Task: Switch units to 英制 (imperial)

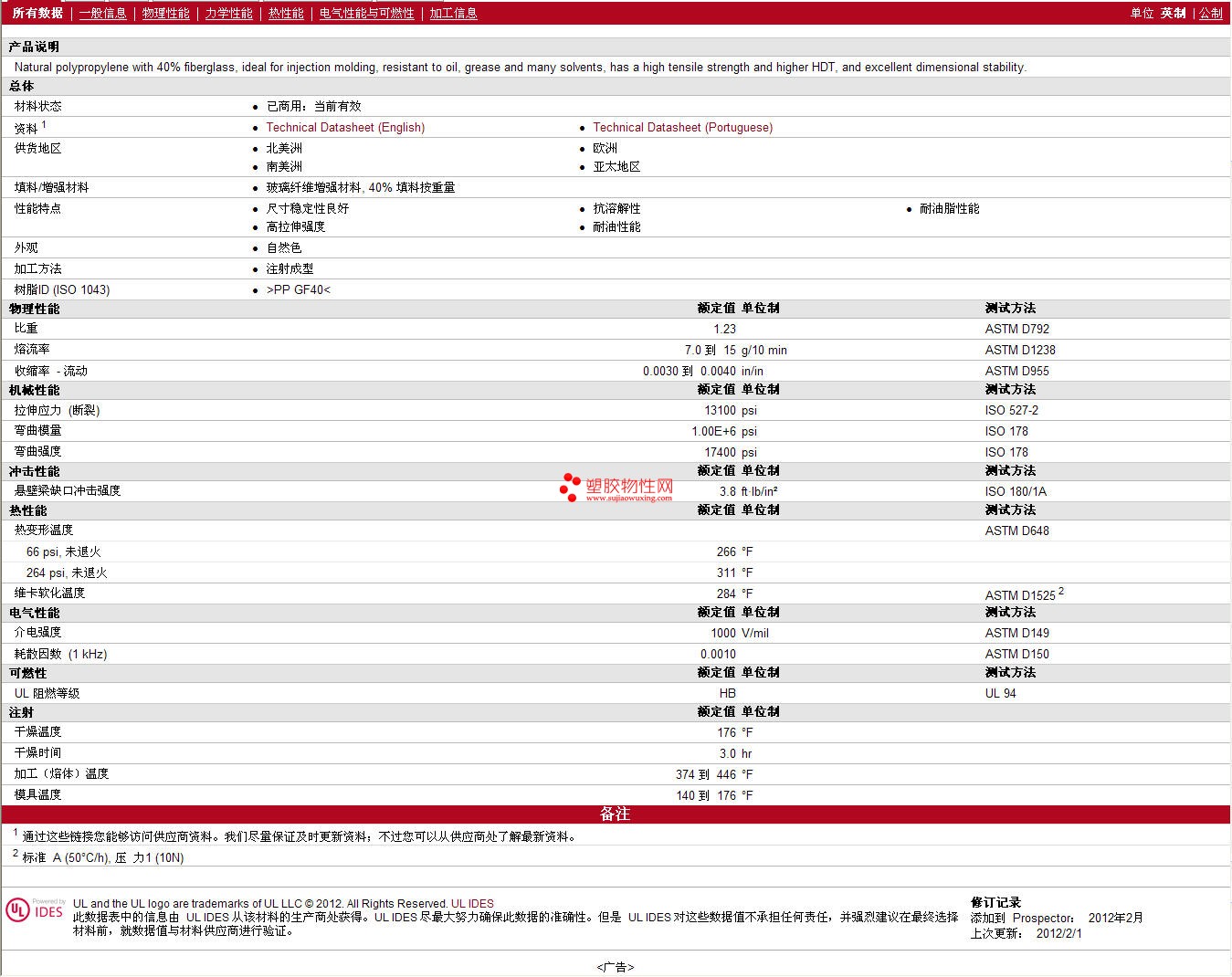Action: pyautogui.click(x=1173, y=13)
